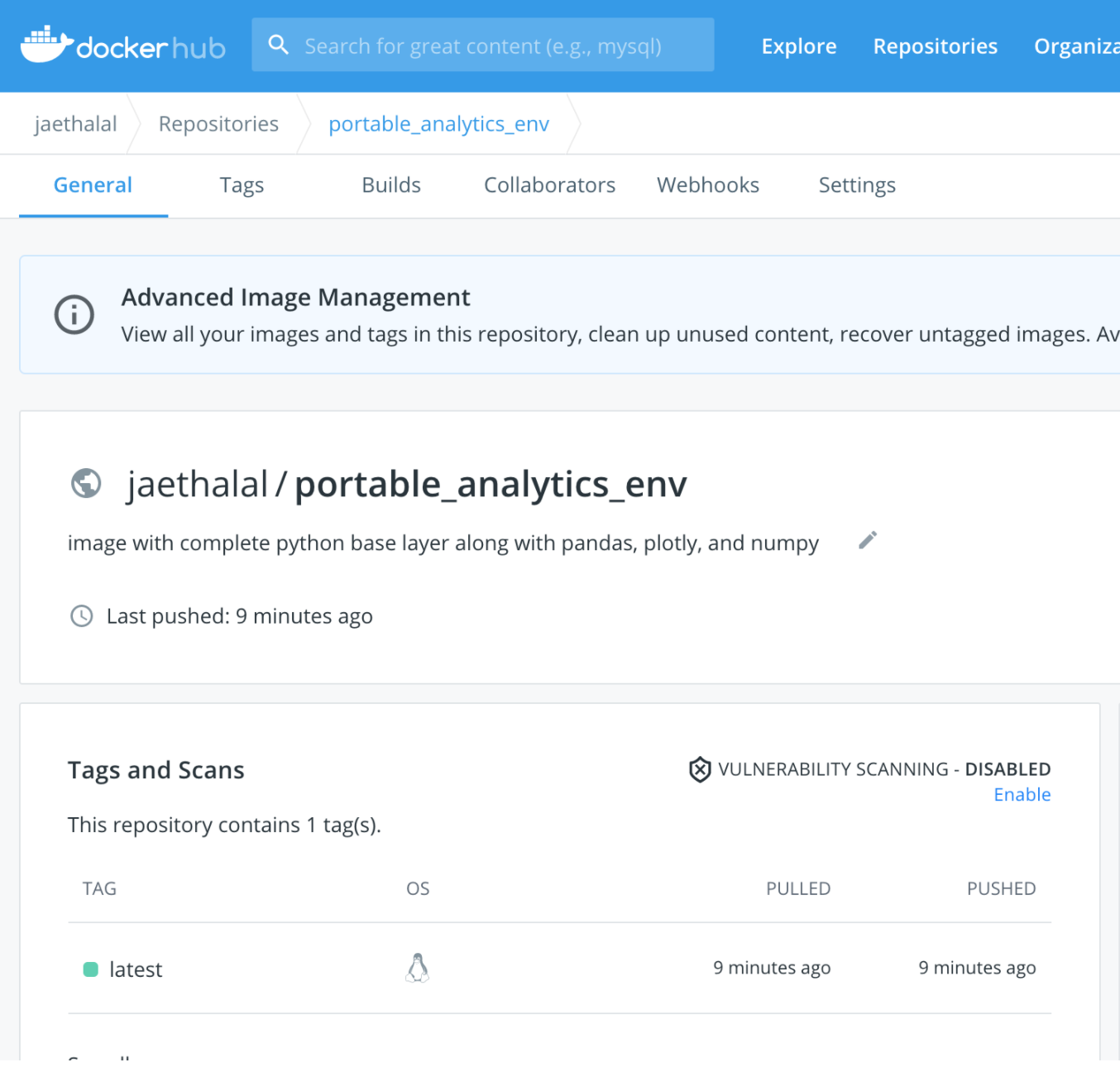This screenshot has height=1072, width=1120.
Task: Open the Explore page
Action: 799,46
